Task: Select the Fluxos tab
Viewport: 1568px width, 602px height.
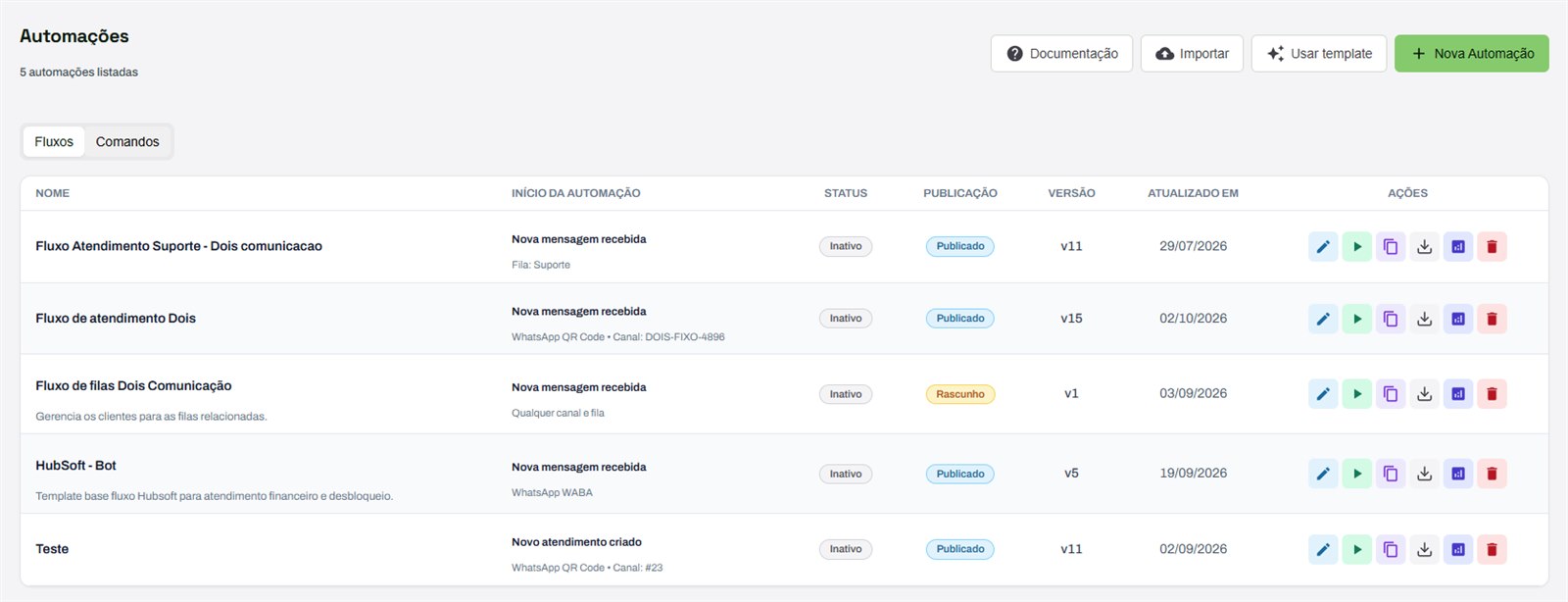Action: 54,141
